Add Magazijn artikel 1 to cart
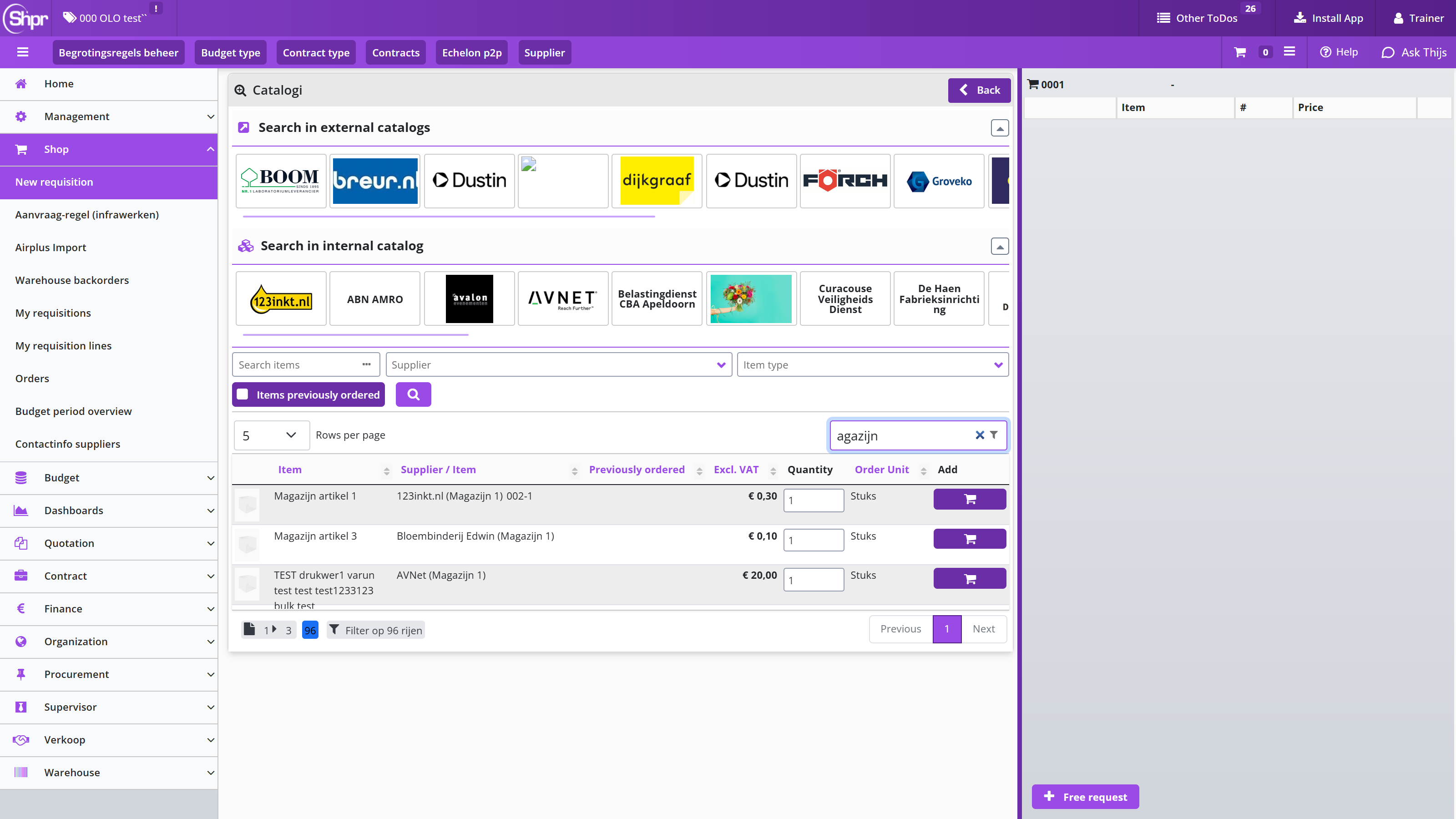1456x819 pixels. 969,499
